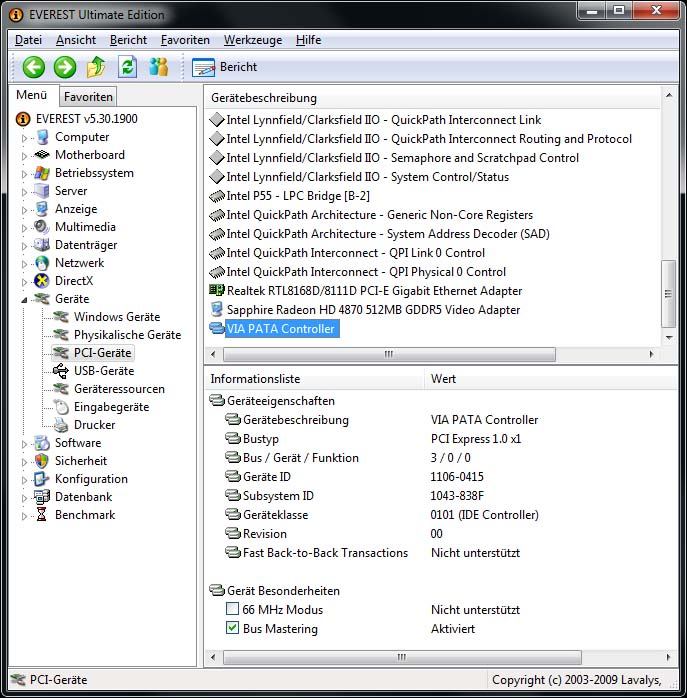
Task: Refresh the page with the refresh icon
Action: [x=127, y=67]
